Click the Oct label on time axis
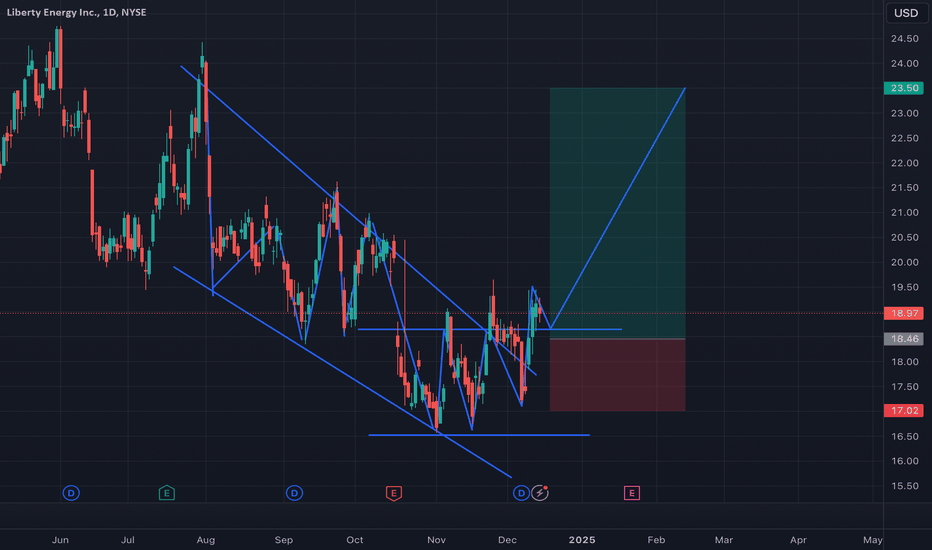 [x=355, y=540]
